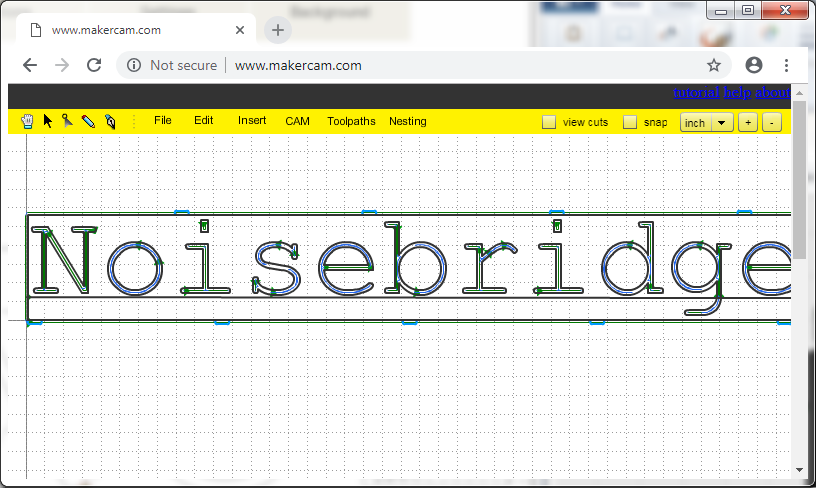Open the Nesting menu

point(408,121)
